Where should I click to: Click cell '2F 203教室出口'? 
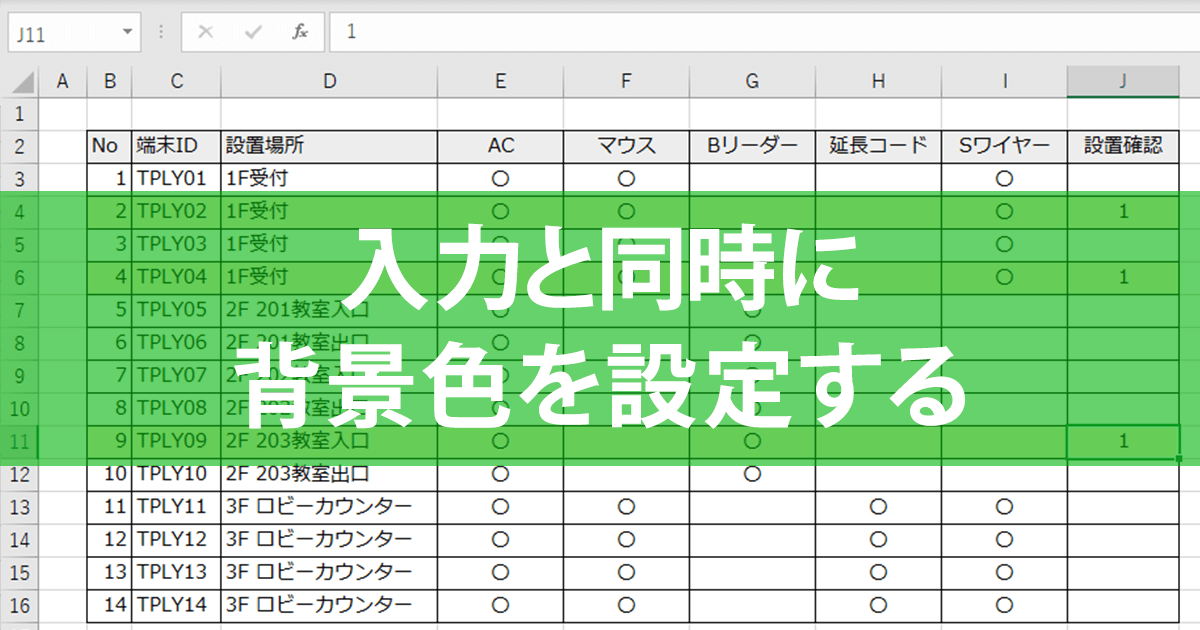329,473
